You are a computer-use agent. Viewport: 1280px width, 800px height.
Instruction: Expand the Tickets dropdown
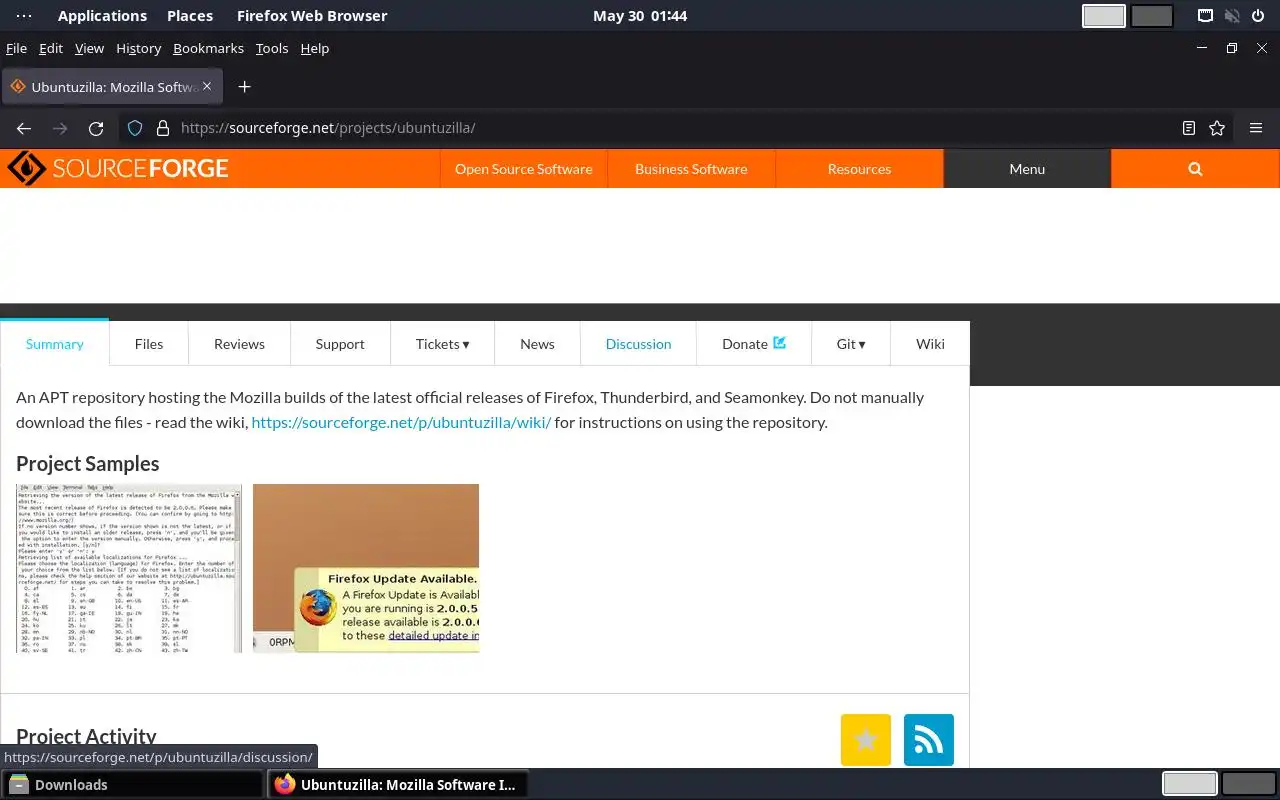442,344
